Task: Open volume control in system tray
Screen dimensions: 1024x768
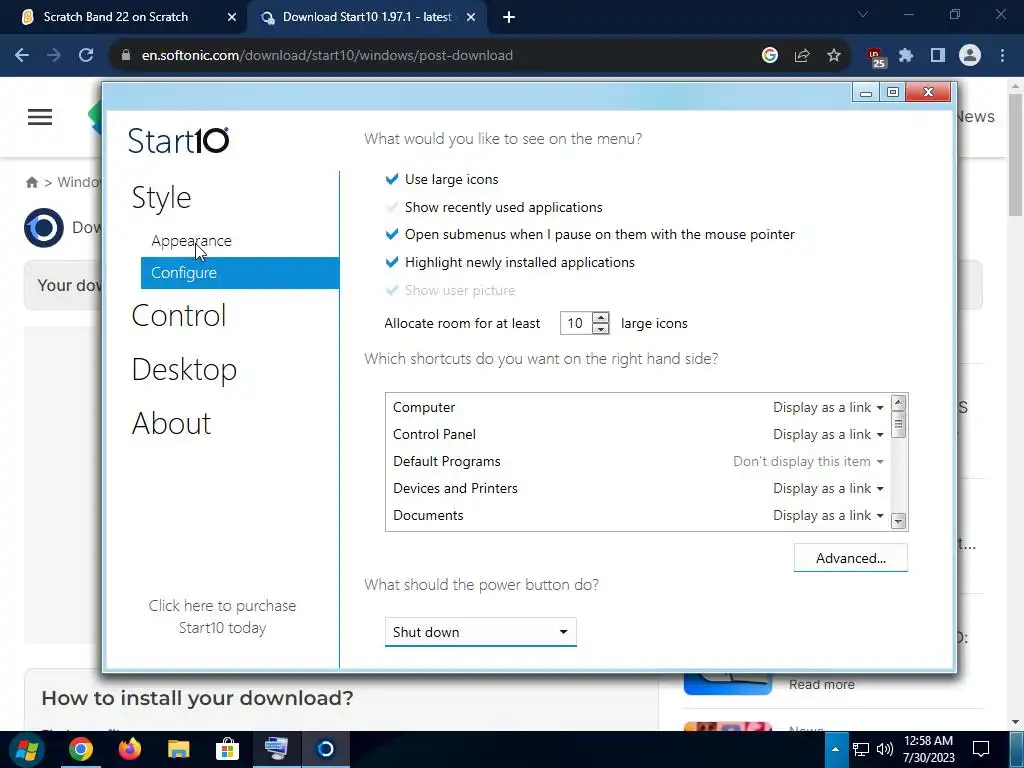Action: tap(885, 749)
